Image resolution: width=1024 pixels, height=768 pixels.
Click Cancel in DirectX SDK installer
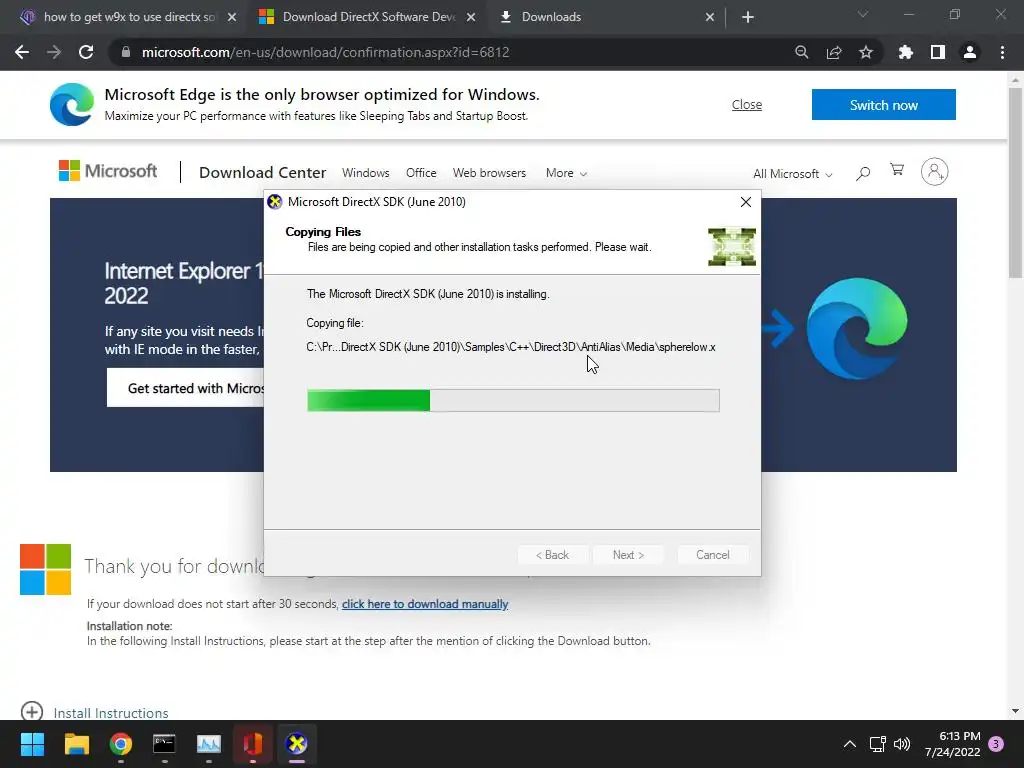point(712,554)
